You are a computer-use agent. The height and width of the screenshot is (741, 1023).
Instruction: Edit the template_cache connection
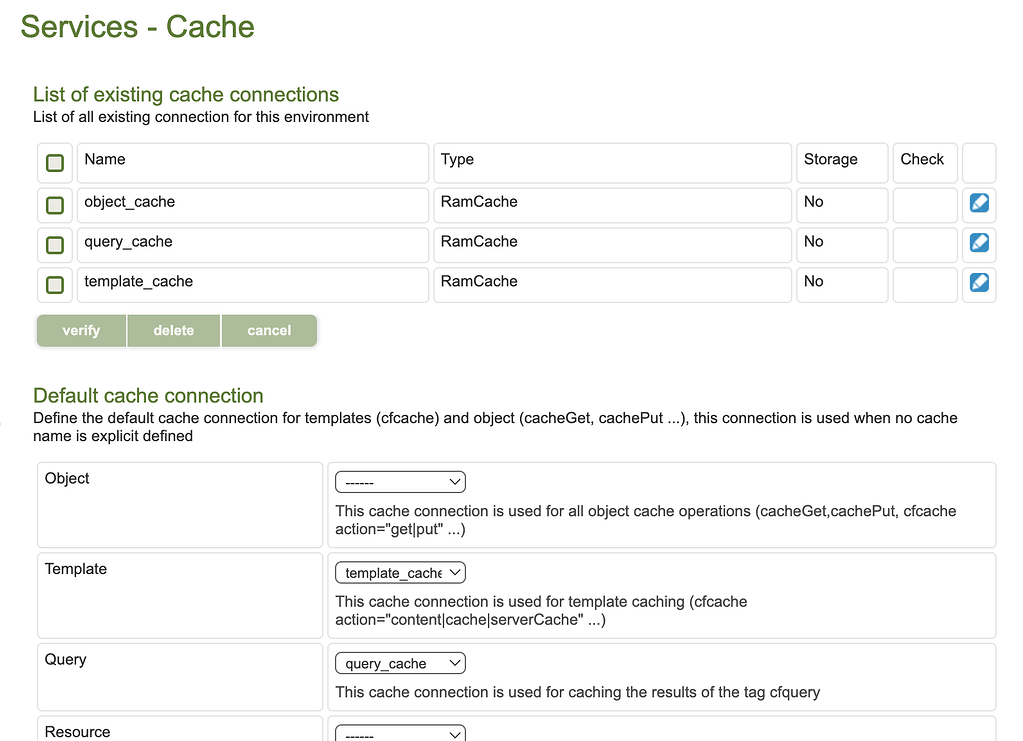[x=978, y=284]
